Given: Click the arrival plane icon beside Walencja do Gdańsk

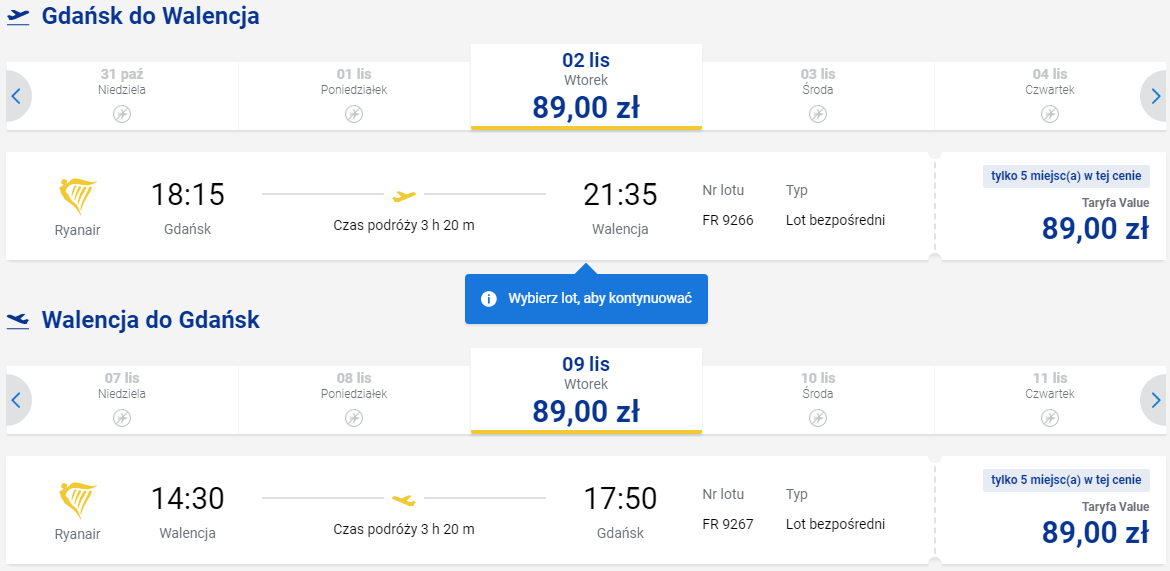Looking at the screenshot, I should click(x=18, y=321).
